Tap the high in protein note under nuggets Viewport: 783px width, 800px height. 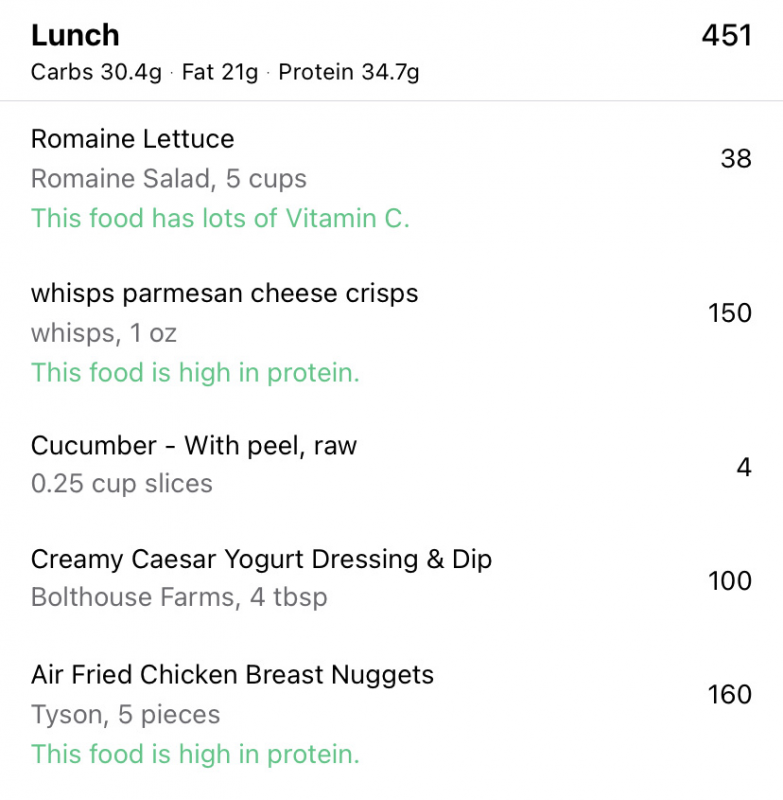click(195, 754)
